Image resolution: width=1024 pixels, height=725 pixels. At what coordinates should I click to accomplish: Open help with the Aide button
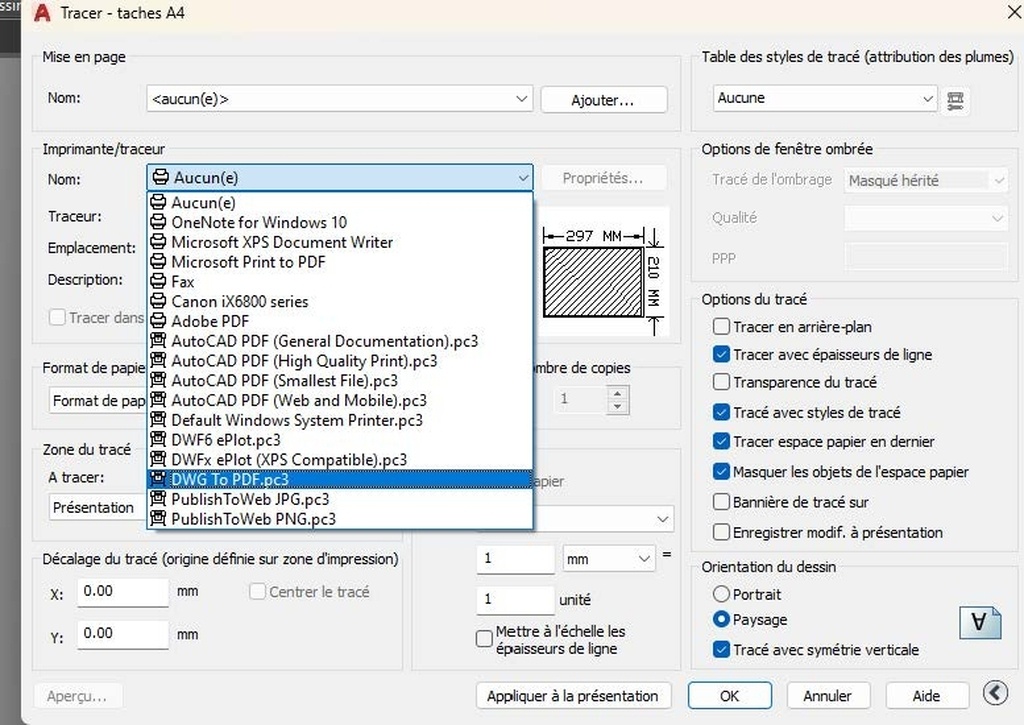coord(926,696)
